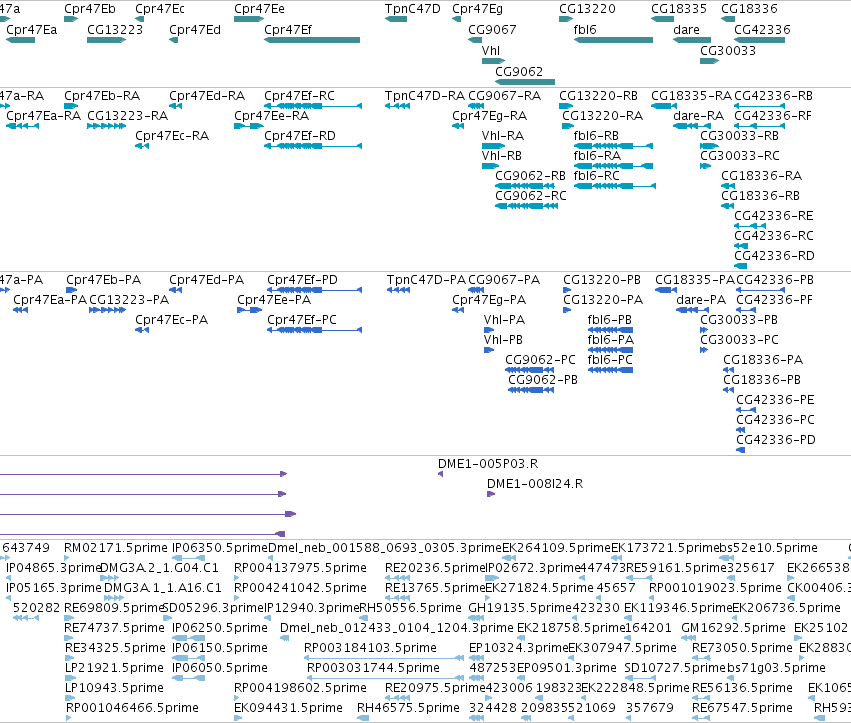Image resolution: width=851 pixels, height=723 pixels.
Task: Select the Cpr47Ef-PC protein glyph
Action: tap(314, 329)
